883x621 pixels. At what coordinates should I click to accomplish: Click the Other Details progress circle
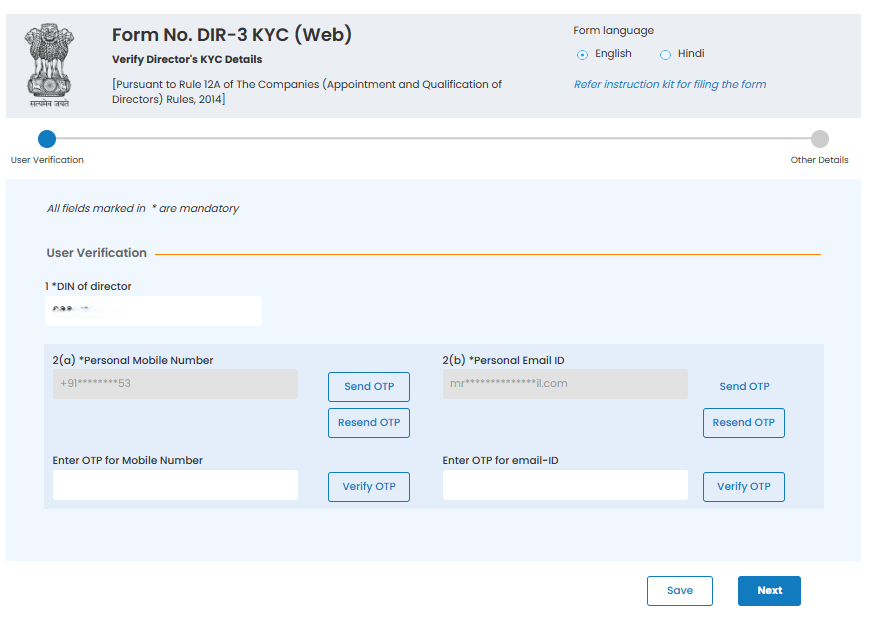pos(822,139)
